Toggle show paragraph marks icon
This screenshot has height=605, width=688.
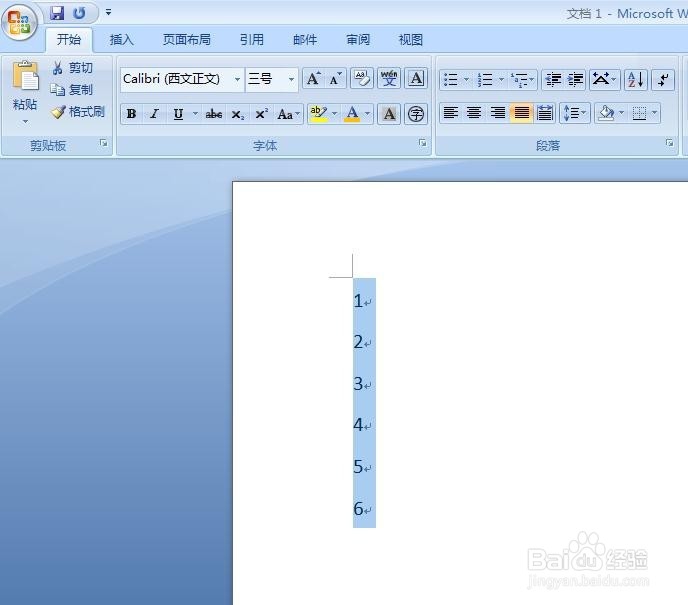click(663, 80)
